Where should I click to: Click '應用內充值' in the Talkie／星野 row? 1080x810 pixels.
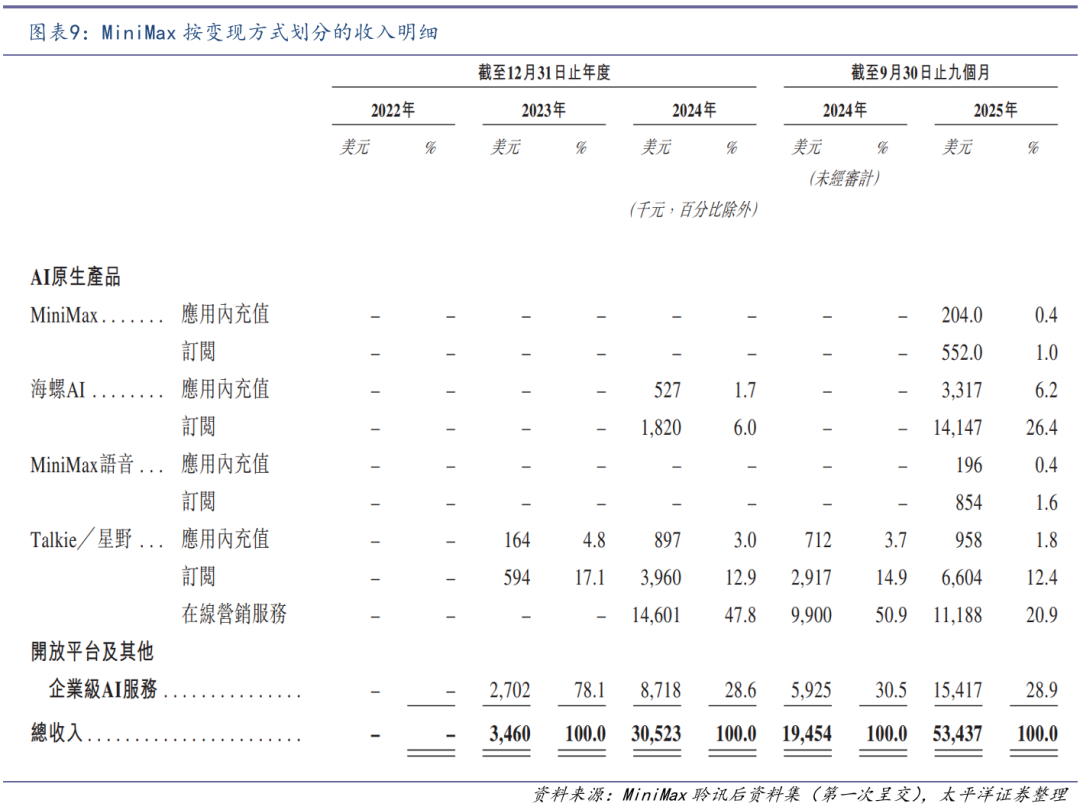[225, 539]
